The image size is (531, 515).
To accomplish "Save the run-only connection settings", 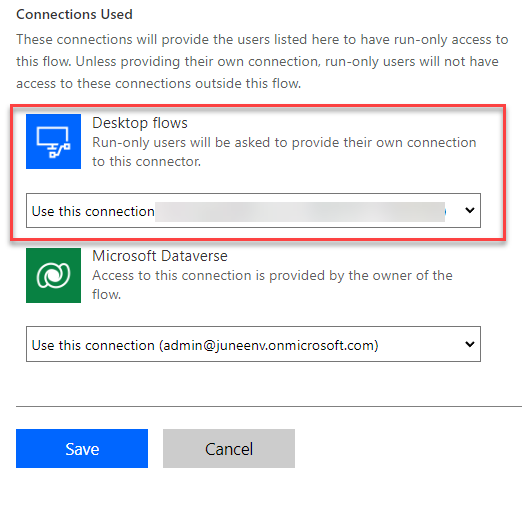I will click(82, 449).
